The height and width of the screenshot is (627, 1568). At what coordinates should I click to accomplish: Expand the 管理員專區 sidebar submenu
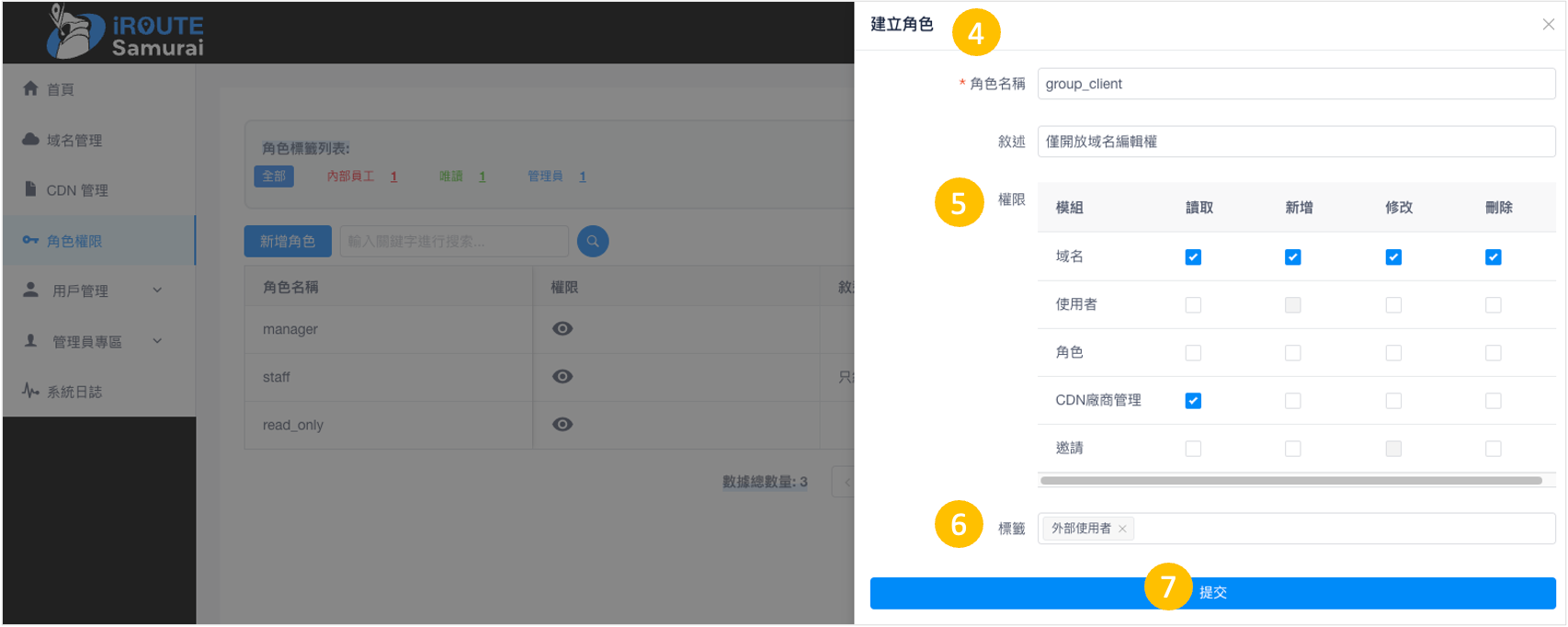pos(92,341)
